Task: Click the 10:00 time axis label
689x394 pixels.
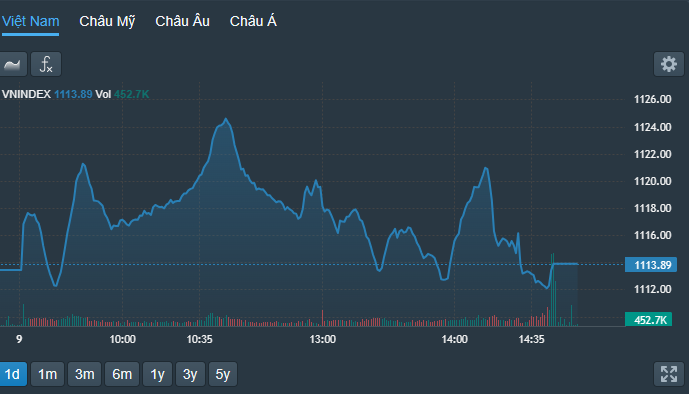Action: pyautogui.click(x=123, y=340)
